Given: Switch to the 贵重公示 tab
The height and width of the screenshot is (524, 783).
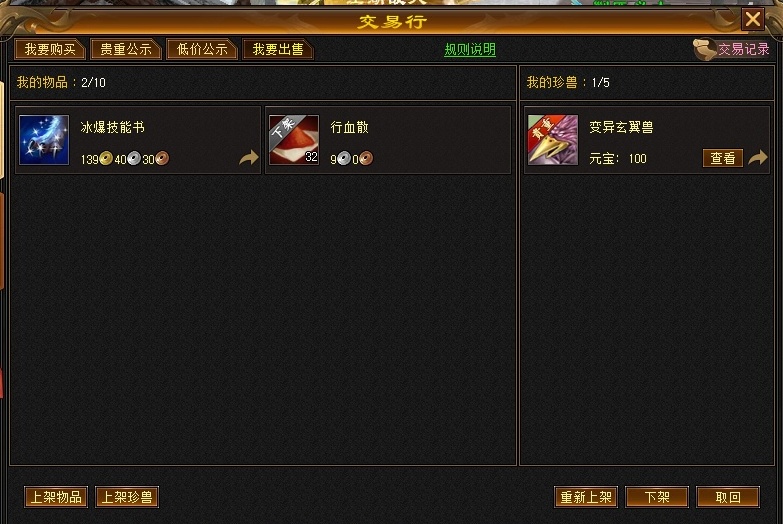Looking at the screenshot, I should coord(126,49).
